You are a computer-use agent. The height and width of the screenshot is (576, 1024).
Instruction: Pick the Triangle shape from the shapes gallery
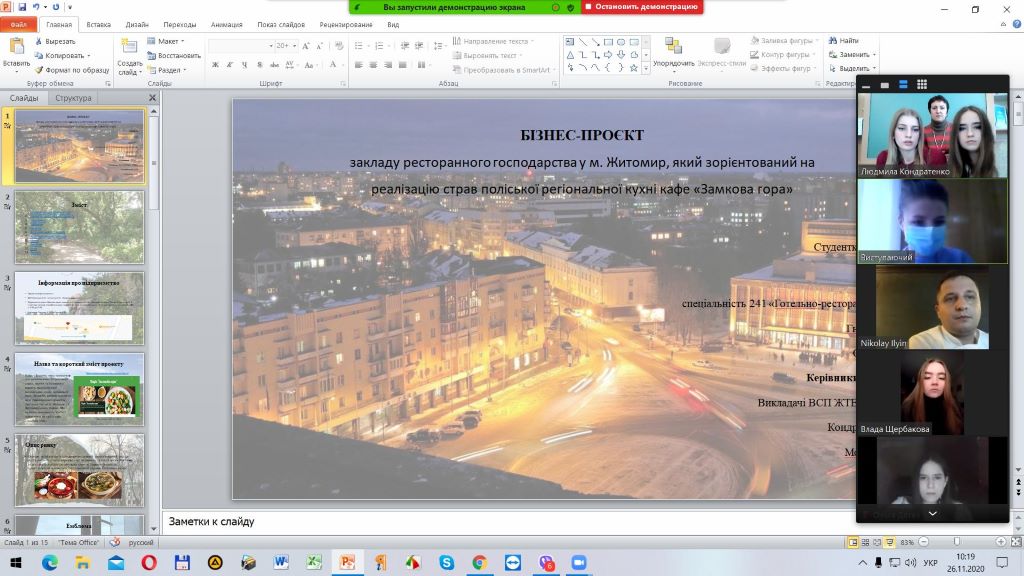pyautogui.click(x=570, y=55)
